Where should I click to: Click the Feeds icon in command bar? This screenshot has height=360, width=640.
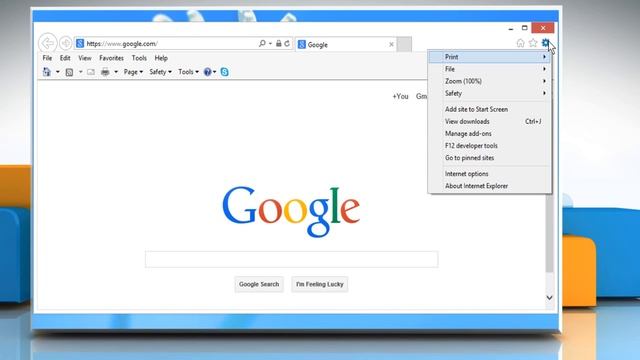69,72
